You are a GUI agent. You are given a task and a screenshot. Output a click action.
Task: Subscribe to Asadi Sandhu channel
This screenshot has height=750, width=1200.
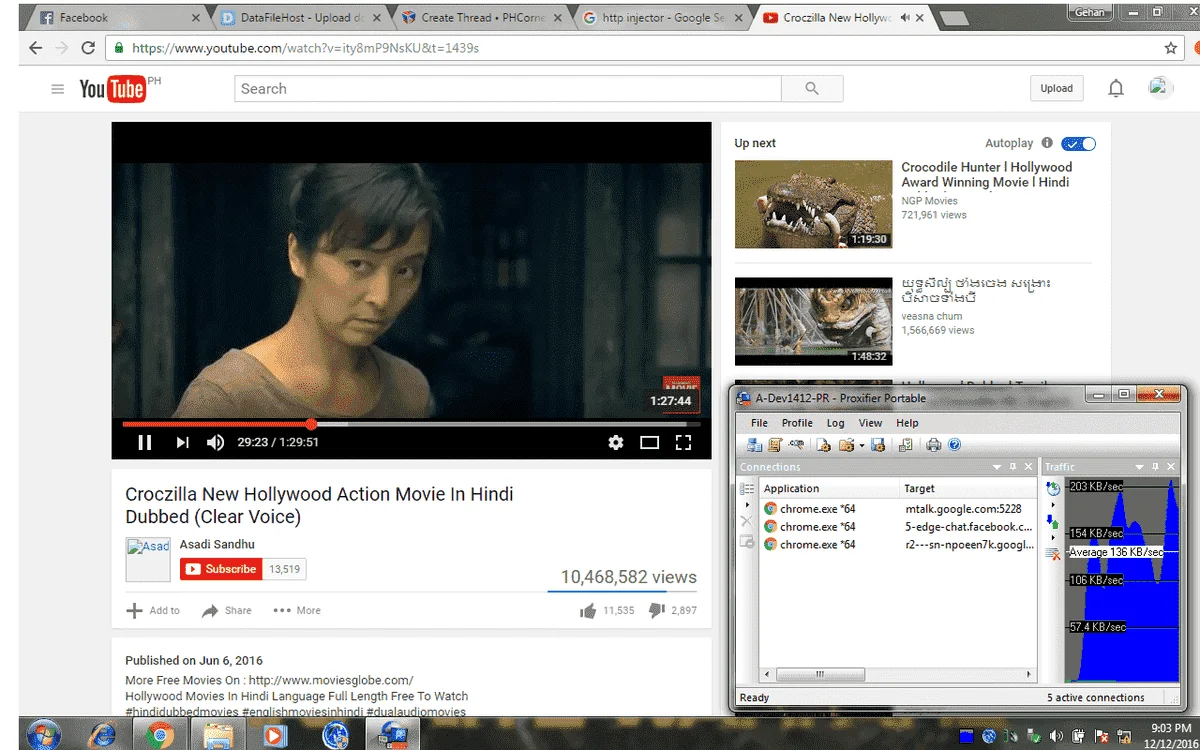pyautogui.click(x=221, y=569)
